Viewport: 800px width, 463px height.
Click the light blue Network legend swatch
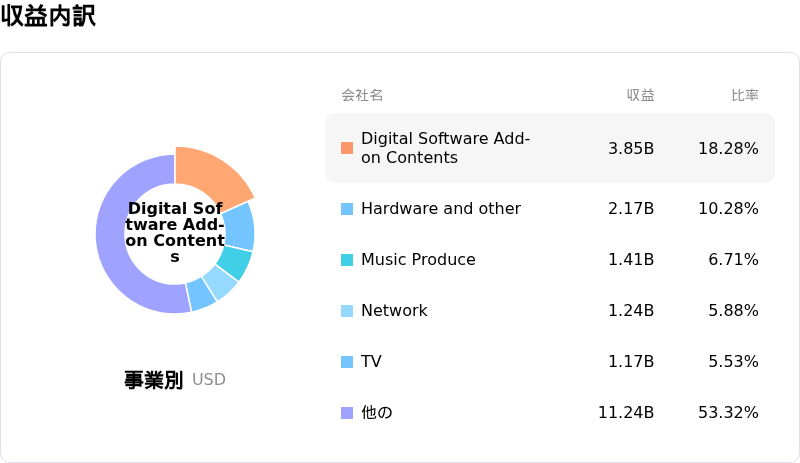coord(347,311)
